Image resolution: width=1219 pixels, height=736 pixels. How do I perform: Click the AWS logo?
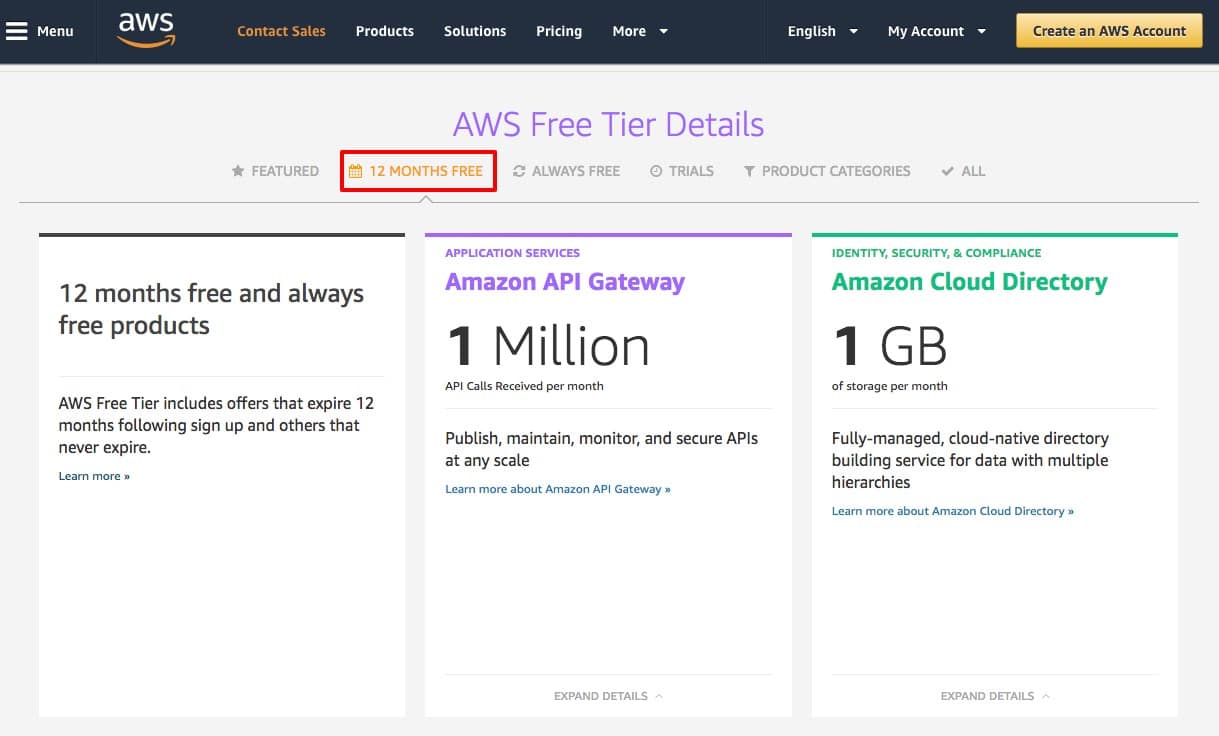coord(146,30)
